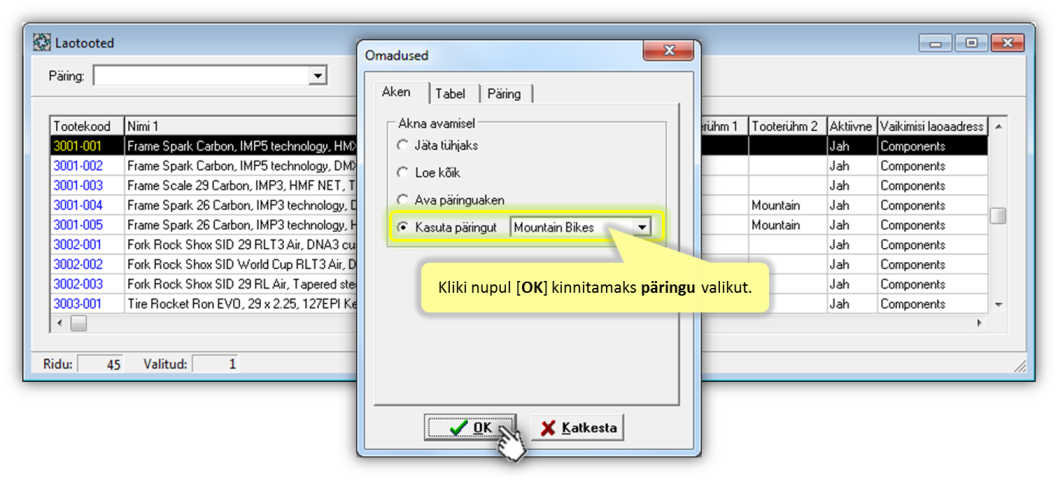Open the Mountain Bikes query dropdown
Screen dimensions: 1058x480
642,227
